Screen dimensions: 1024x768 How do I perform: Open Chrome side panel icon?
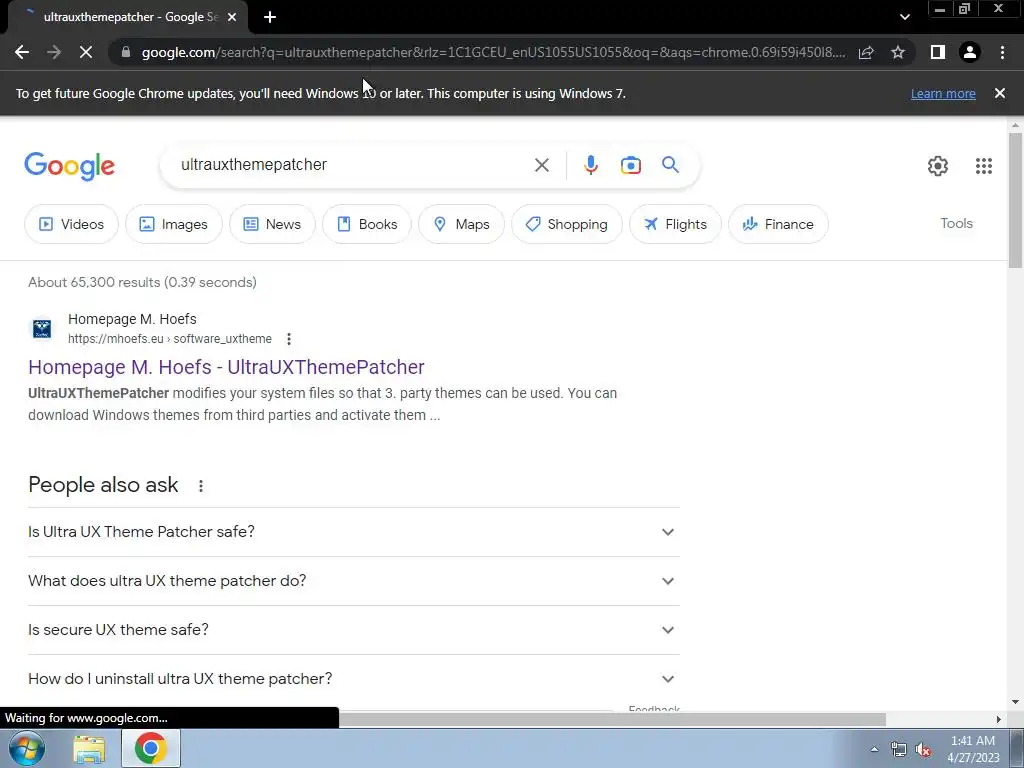(938, 52)
